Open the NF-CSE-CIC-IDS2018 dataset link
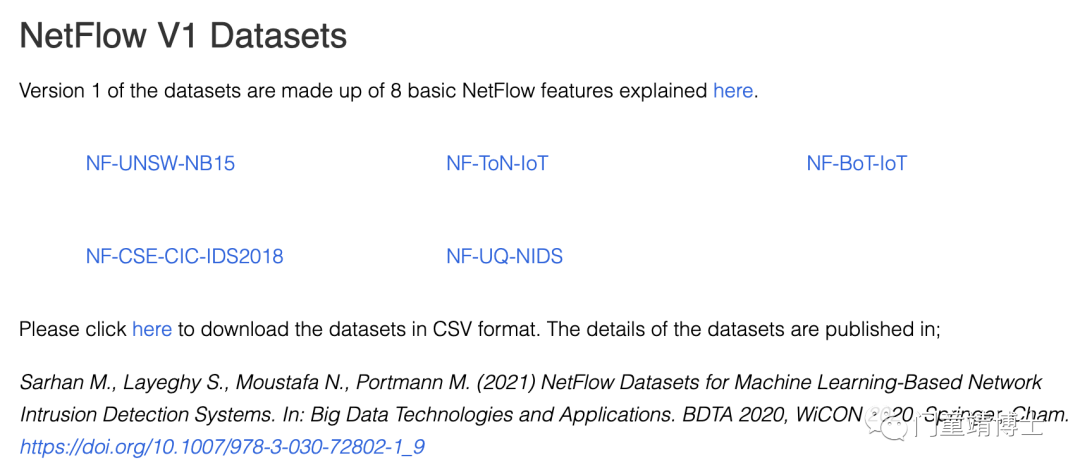This screenshot has width=1080, height=472. click(185, 257)
